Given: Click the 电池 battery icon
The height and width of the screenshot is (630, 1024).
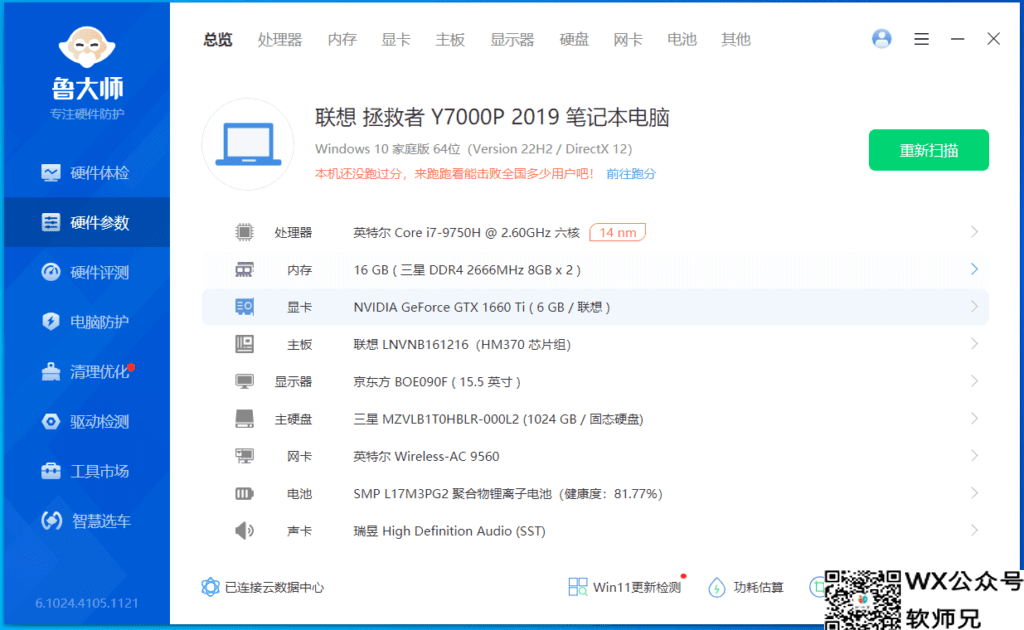Looking at the screenshot, I should pyautogui.click(x=244, y=494).
